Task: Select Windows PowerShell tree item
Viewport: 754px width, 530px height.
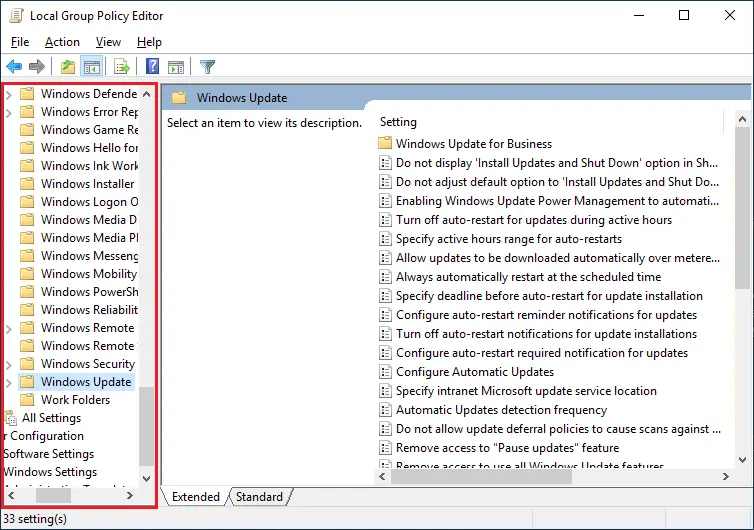Action: (89, 291)
